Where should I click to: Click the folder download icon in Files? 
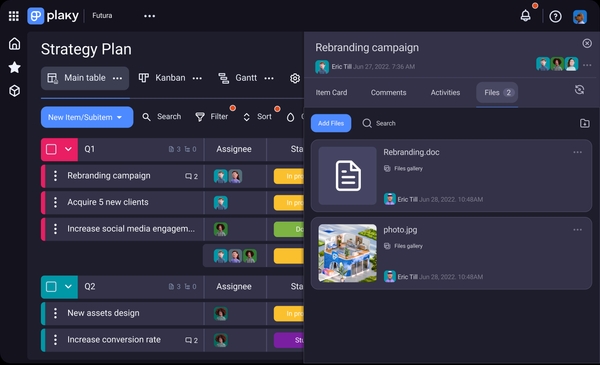coord(584,123)
